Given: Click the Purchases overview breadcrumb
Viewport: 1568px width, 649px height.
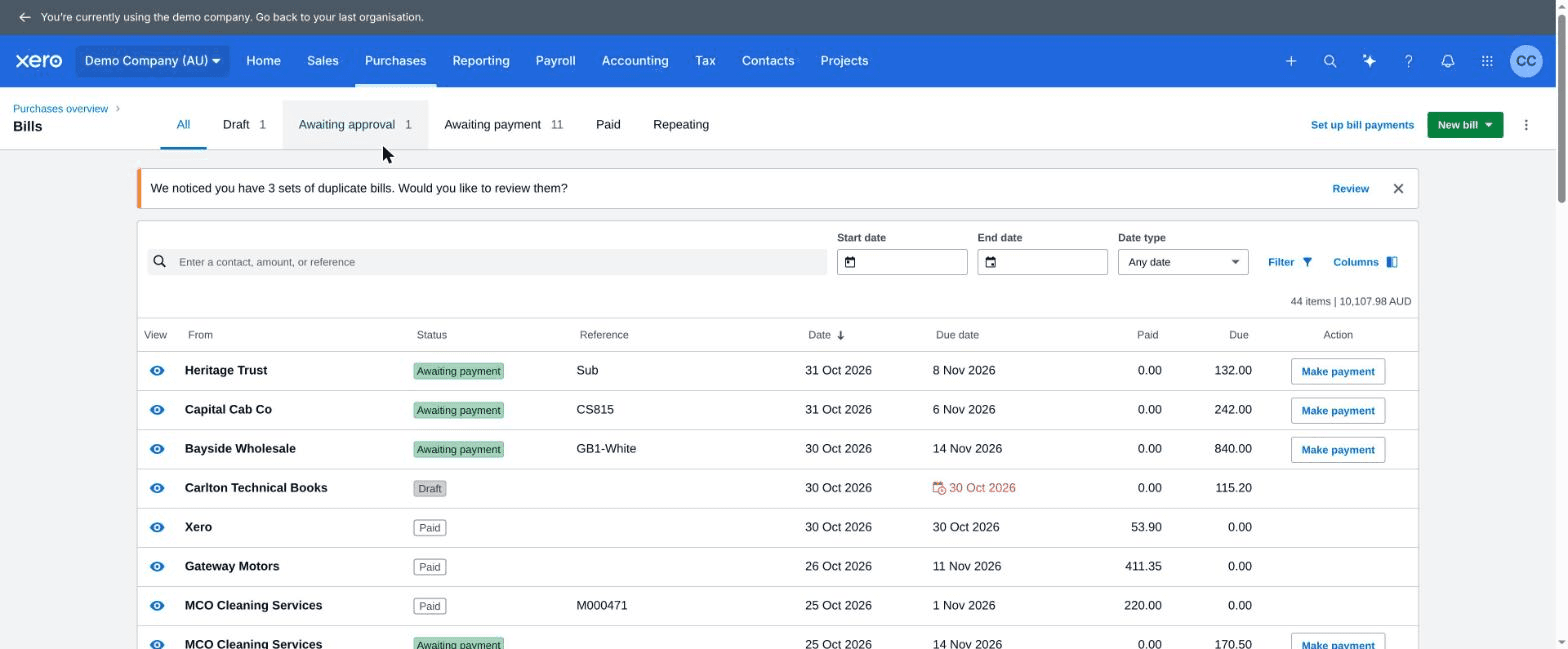Looking at the screenshot, I should (60, 109).
